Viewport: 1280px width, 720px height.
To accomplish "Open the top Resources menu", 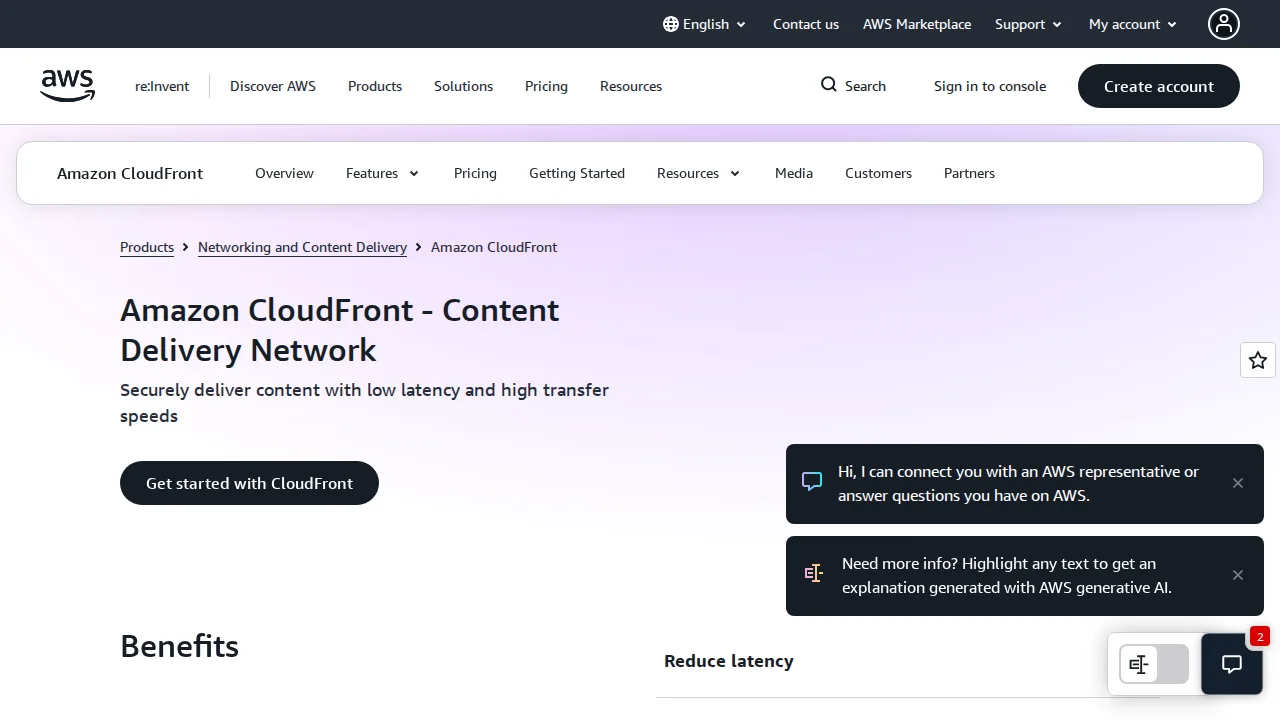I will coord(631,86).
